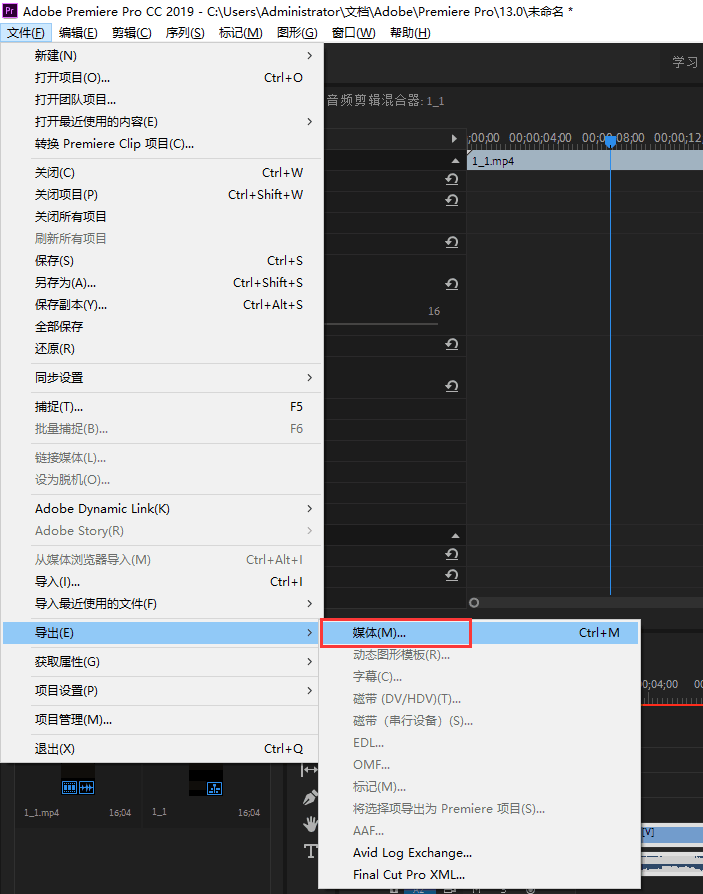Open the 序列(S) menu
This screenshot has width=703, height=894.
(185, 32)
